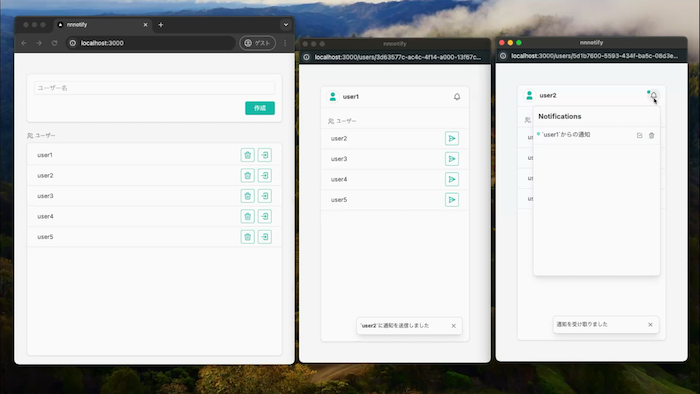Mark the 'user1' notification as read
700x394 pixels.
[x=639, y=135]
